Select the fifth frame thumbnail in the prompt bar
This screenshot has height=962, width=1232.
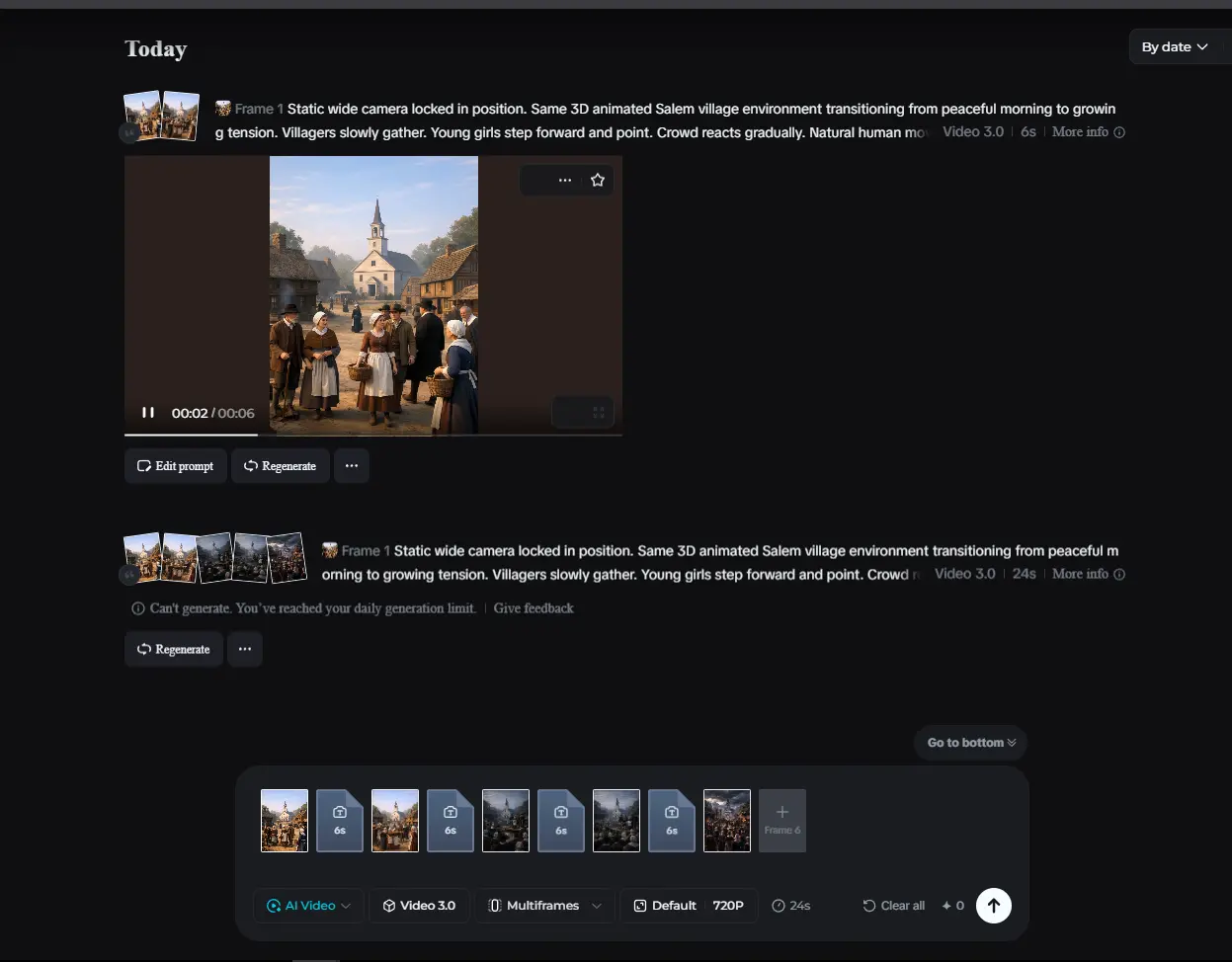727,820
